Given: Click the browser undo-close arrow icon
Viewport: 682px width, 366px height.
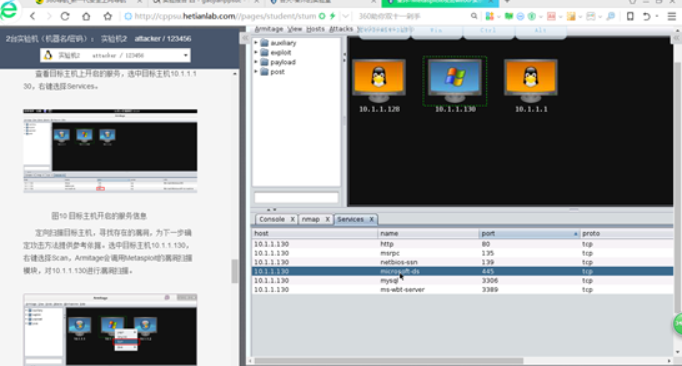Looking at the screenshot, I should pyautogui.click(x=647, y=17).
